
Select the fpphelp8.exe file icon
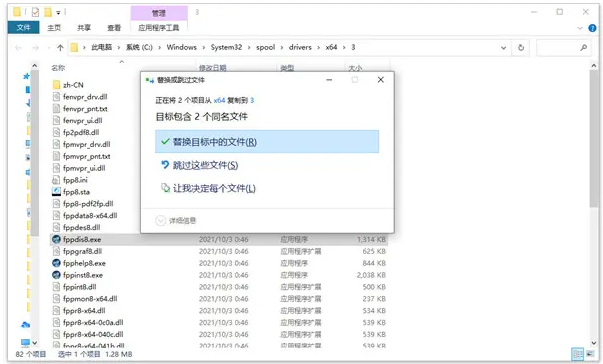56,263
